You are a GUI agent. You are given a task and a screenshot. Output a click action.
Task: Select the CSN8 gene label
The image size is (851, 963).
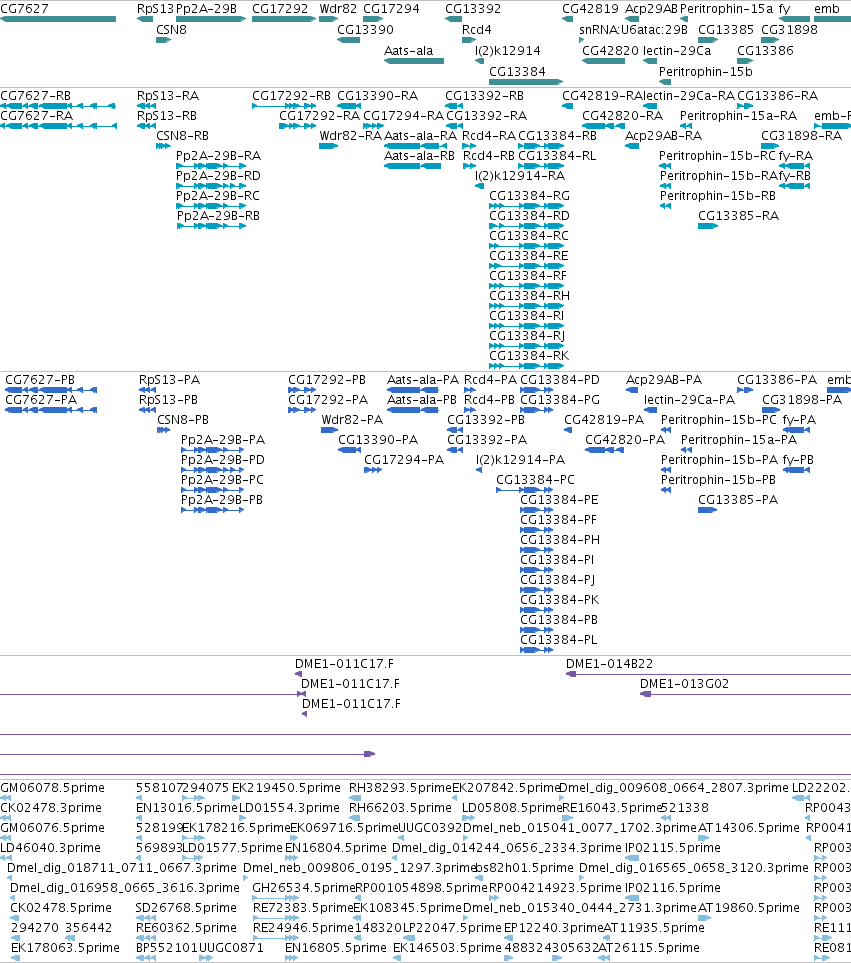(x=171, y=30)
